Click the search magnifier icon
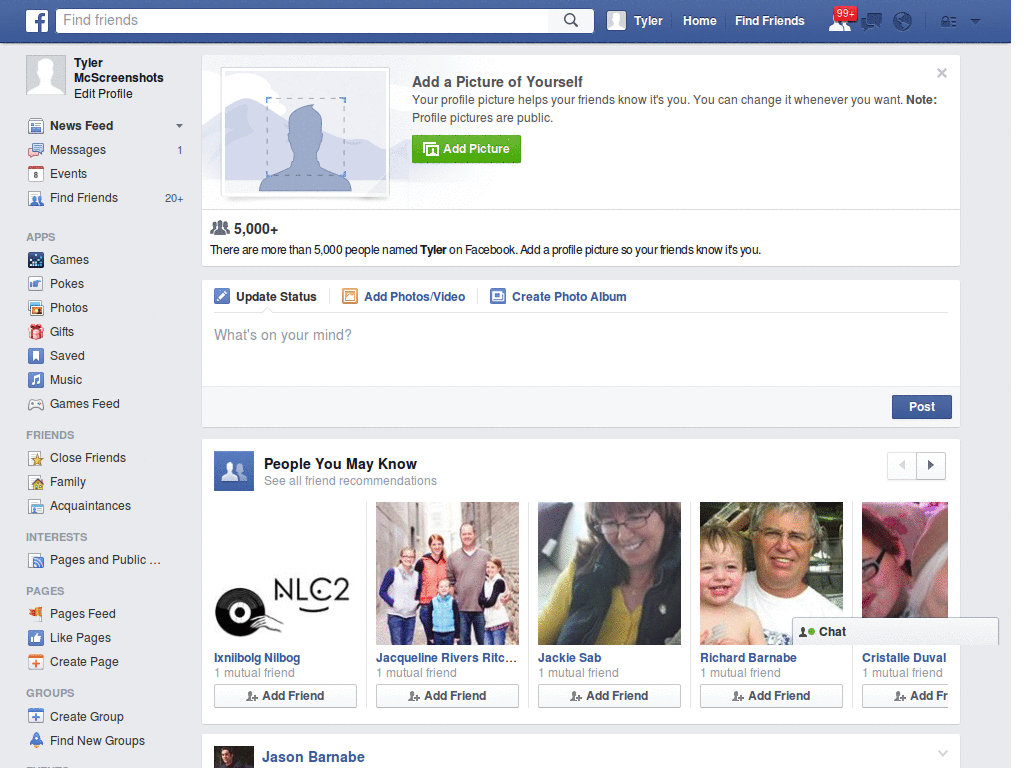The image size is (1024, 768). pyautogui.click(x=571, y=20)
